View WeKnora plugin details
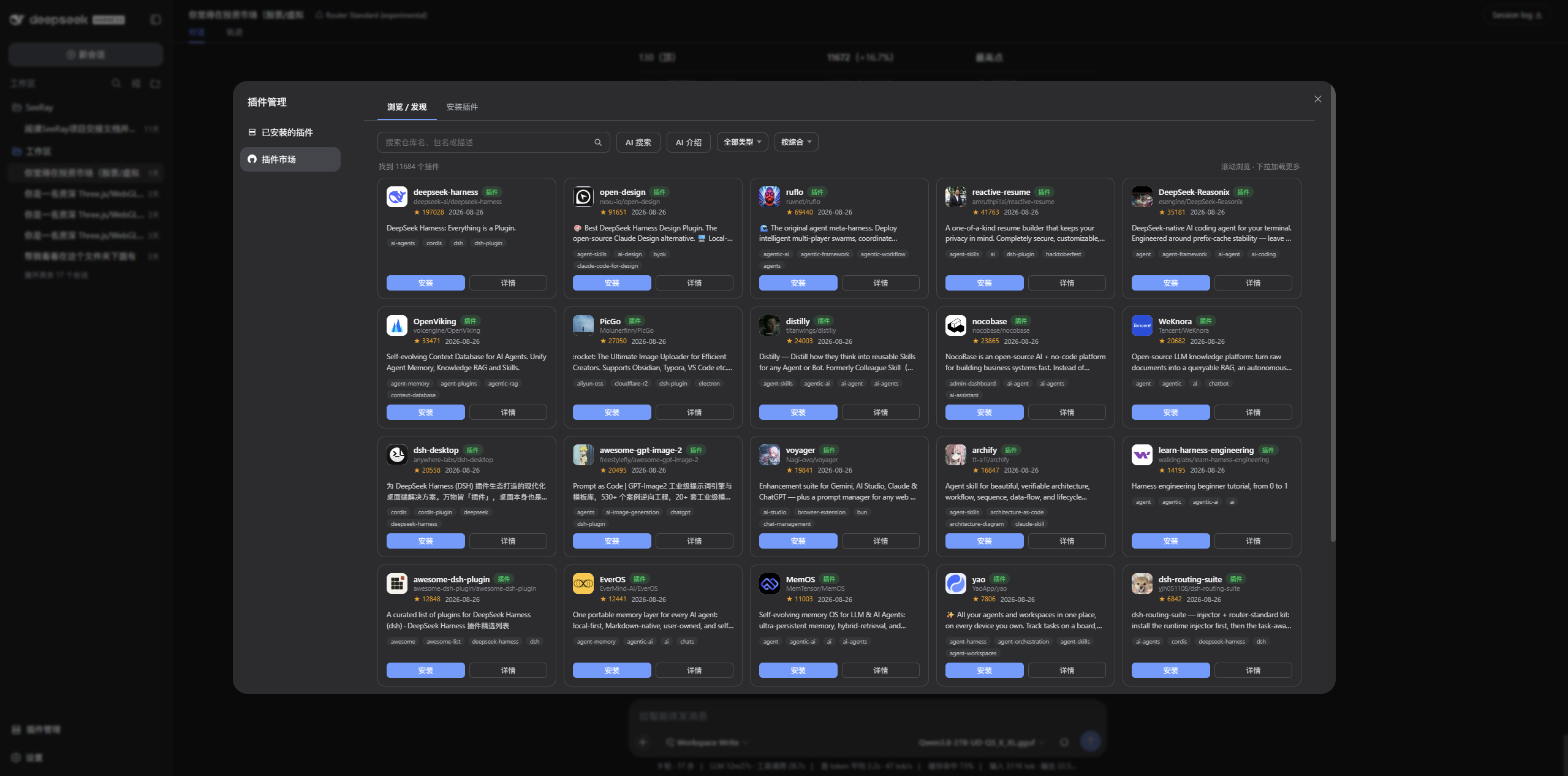The width and height of the screenshot is (1568, 776). (1253, 413)
